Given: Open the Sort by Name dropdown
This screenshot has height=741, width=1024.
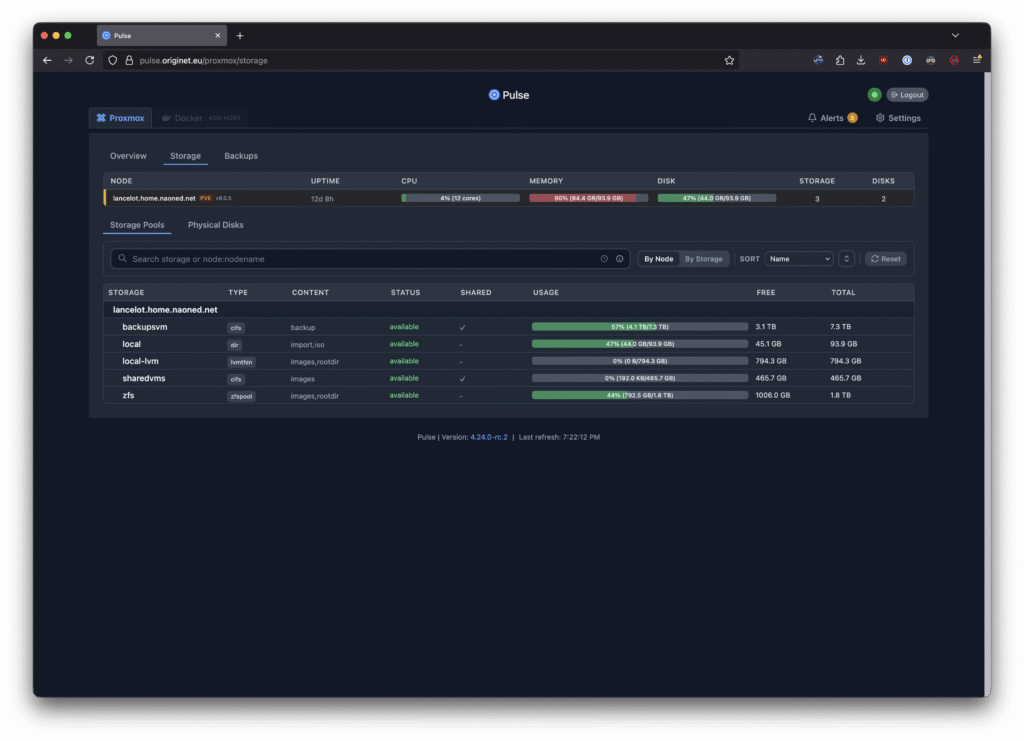Looking at the screenshot, I should (799, 259).
